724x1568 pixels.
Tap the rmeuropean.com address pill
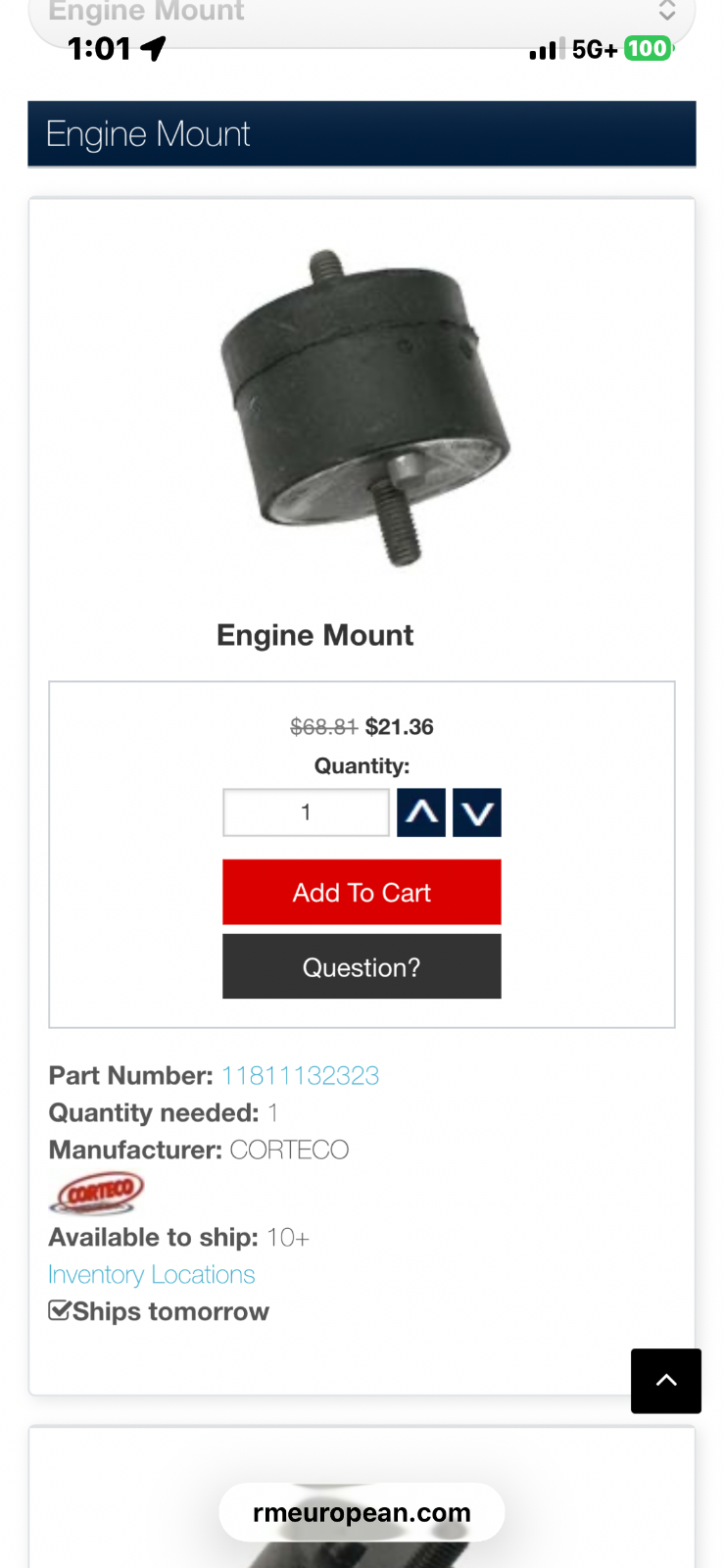pyautogui.click(x=362, y=1512)
